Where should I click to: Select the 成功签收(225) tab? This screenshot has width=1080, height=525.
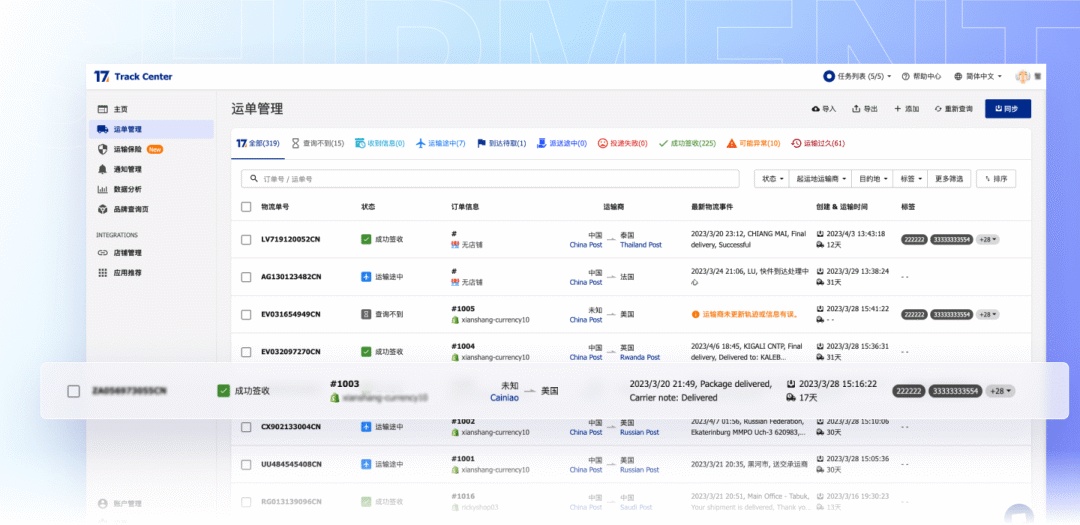(x=687, y=143)
